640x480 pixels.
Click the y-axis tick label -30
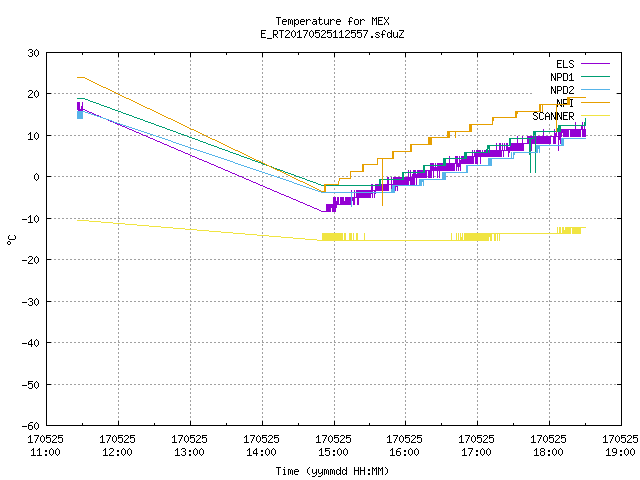(31, 302)
